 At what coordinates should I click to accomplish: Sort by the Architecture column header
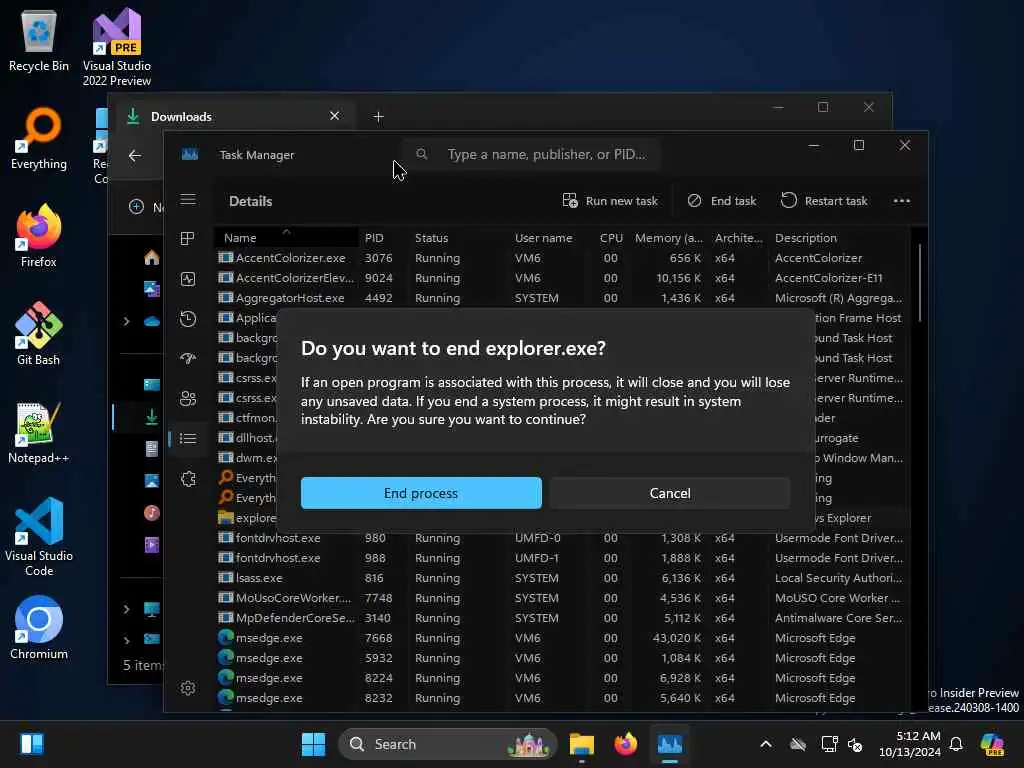[x=739, y=238]
